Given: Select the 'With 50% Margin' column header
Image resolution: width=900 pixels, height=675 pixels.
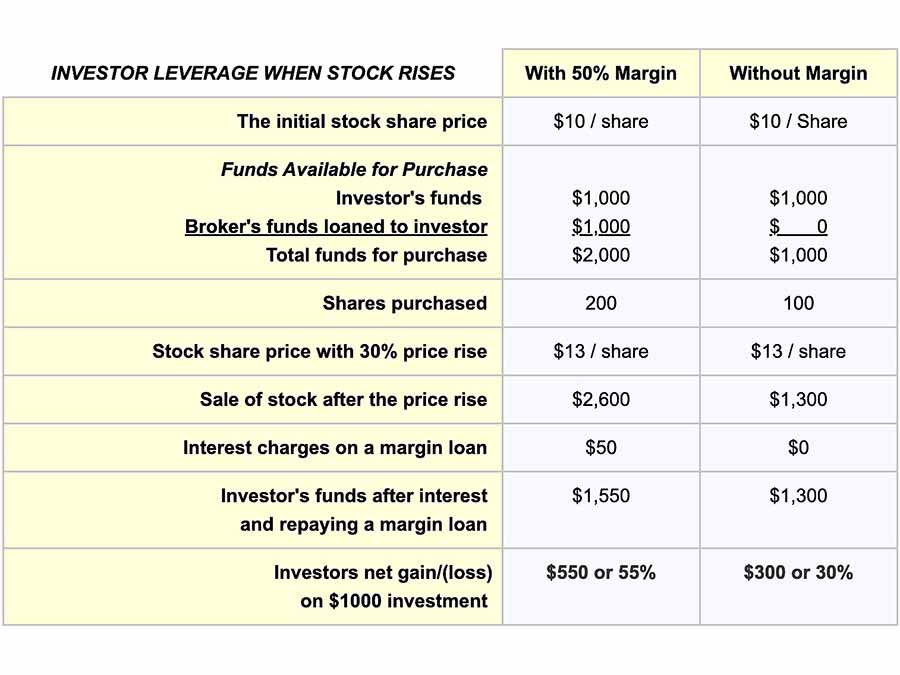Looking at the screenshot, I should point(601,73).
